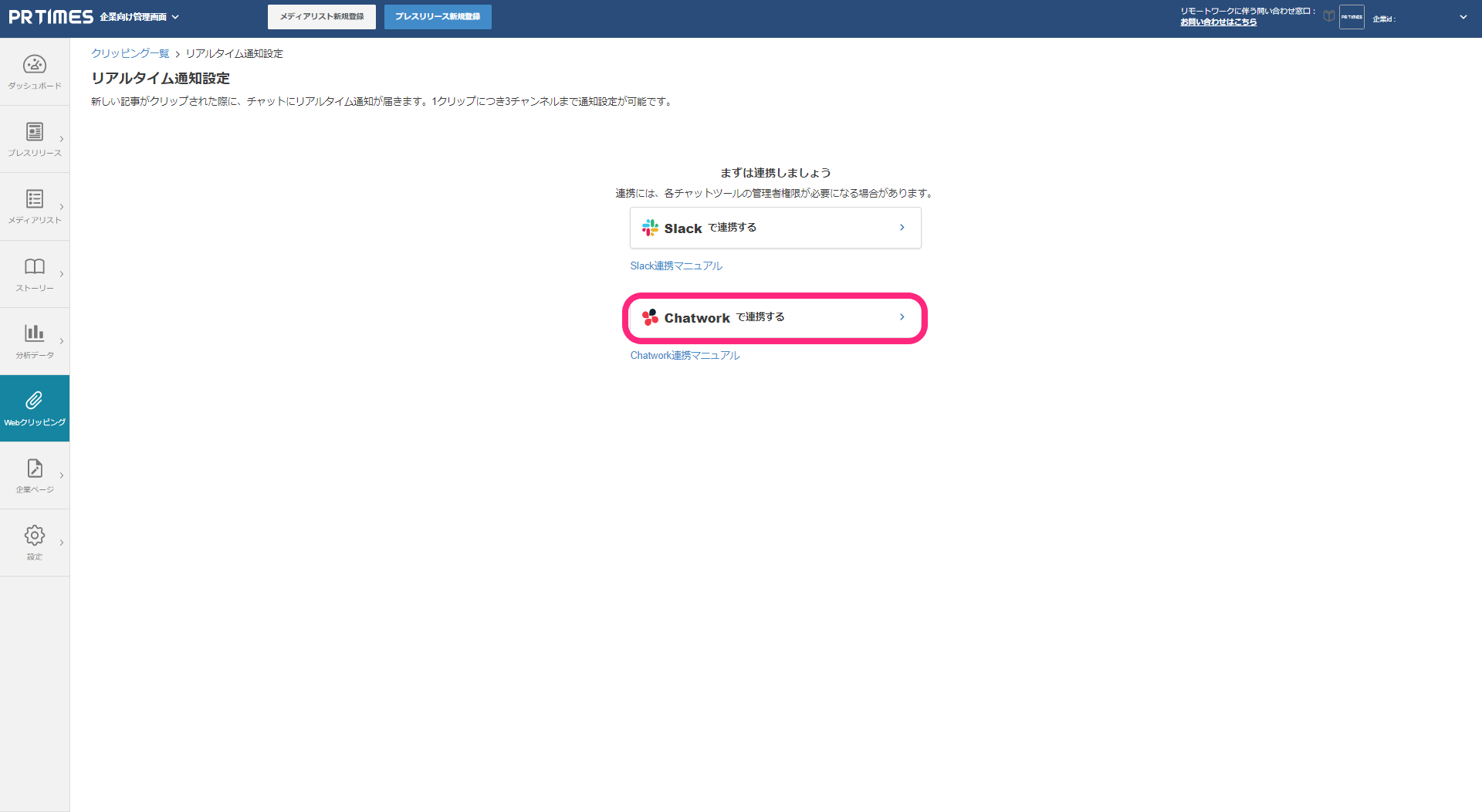Open the クリッピング一覧 breadcrumb
The width and height of the screenshot is (1482, 812).
130,53
